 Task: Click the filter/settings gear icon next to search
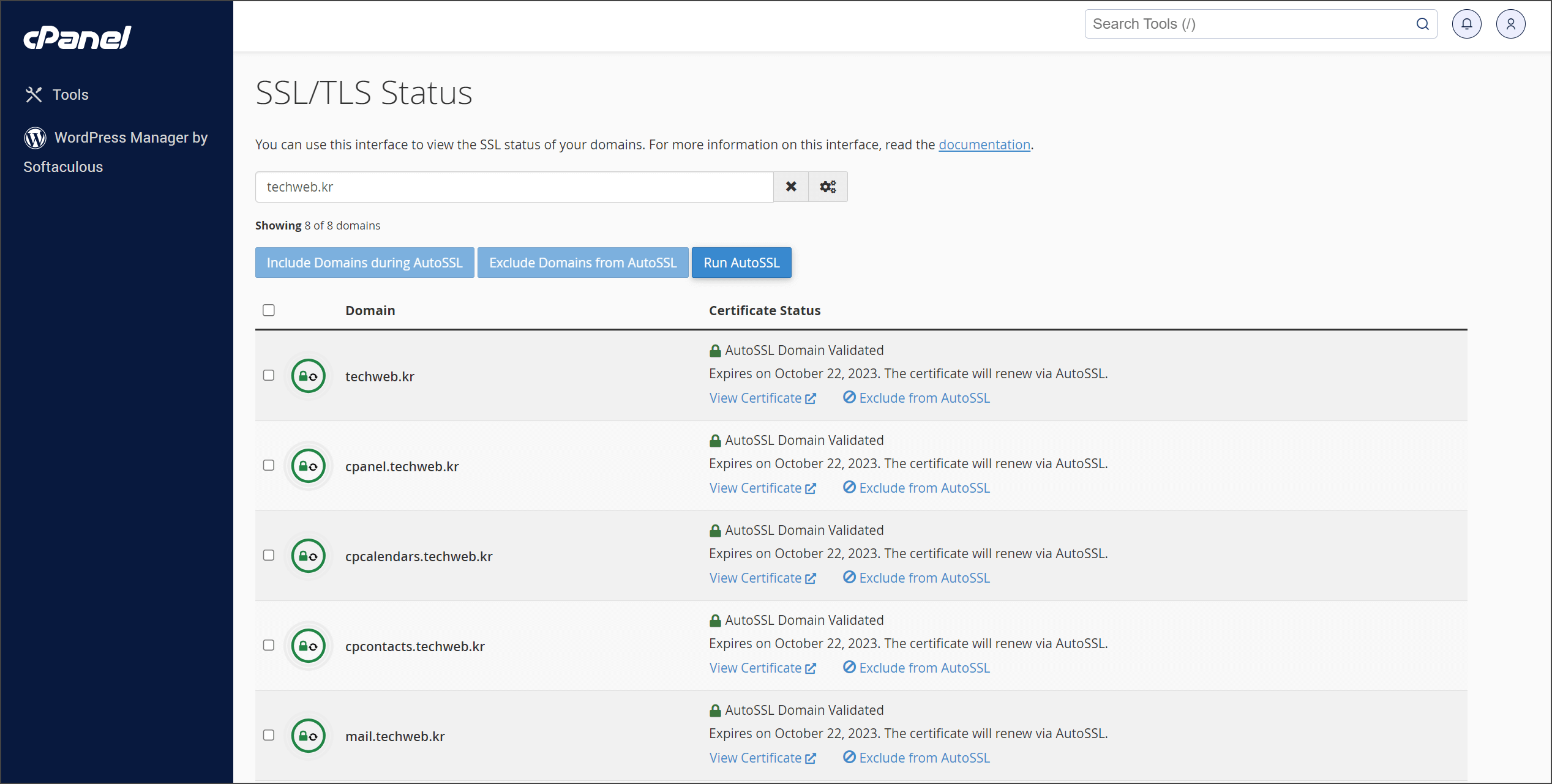(828, 186)
